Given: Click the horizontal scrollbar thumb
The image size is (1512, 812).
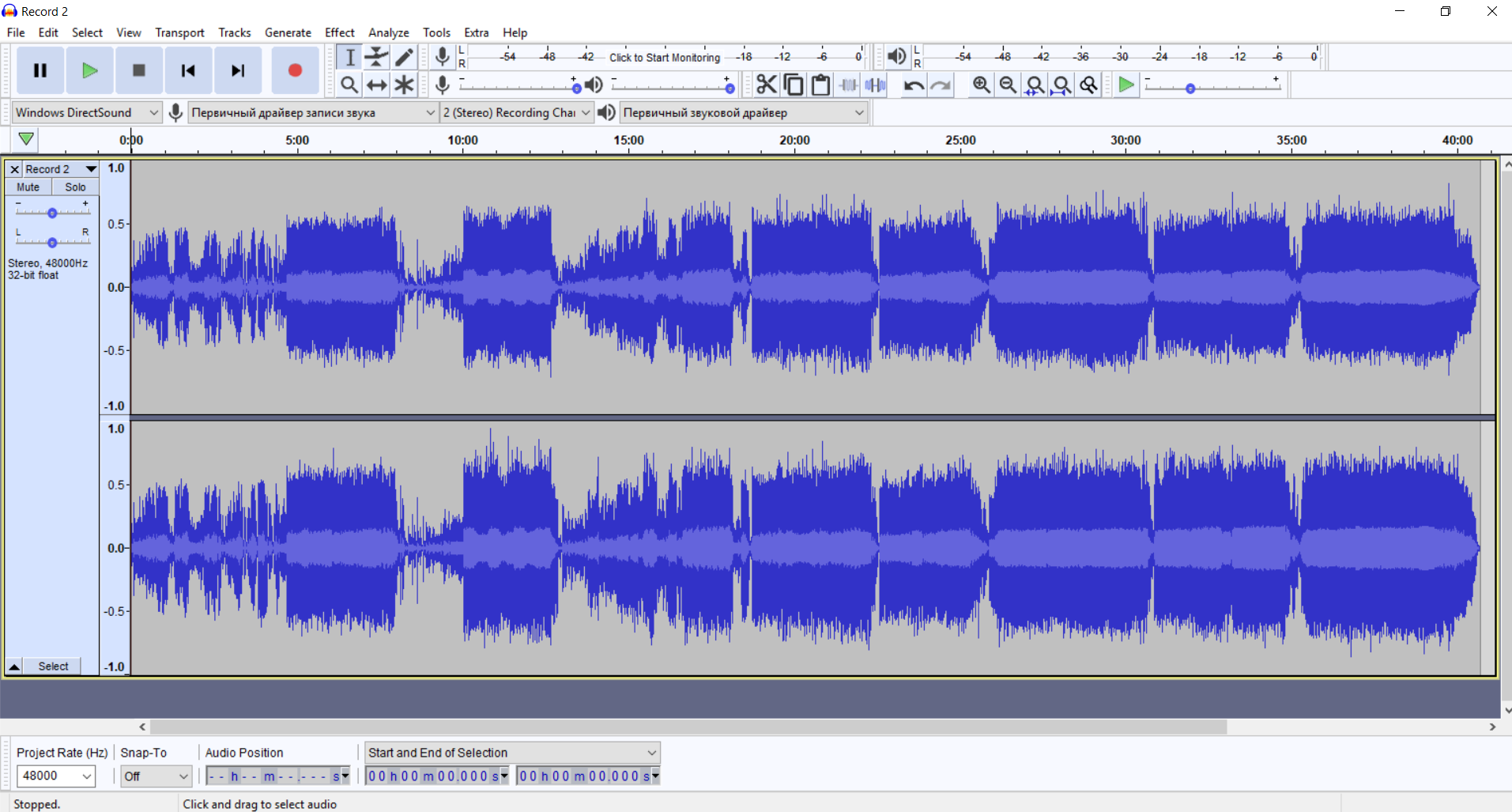Looking at the screenshot, I should click(688, 727).
